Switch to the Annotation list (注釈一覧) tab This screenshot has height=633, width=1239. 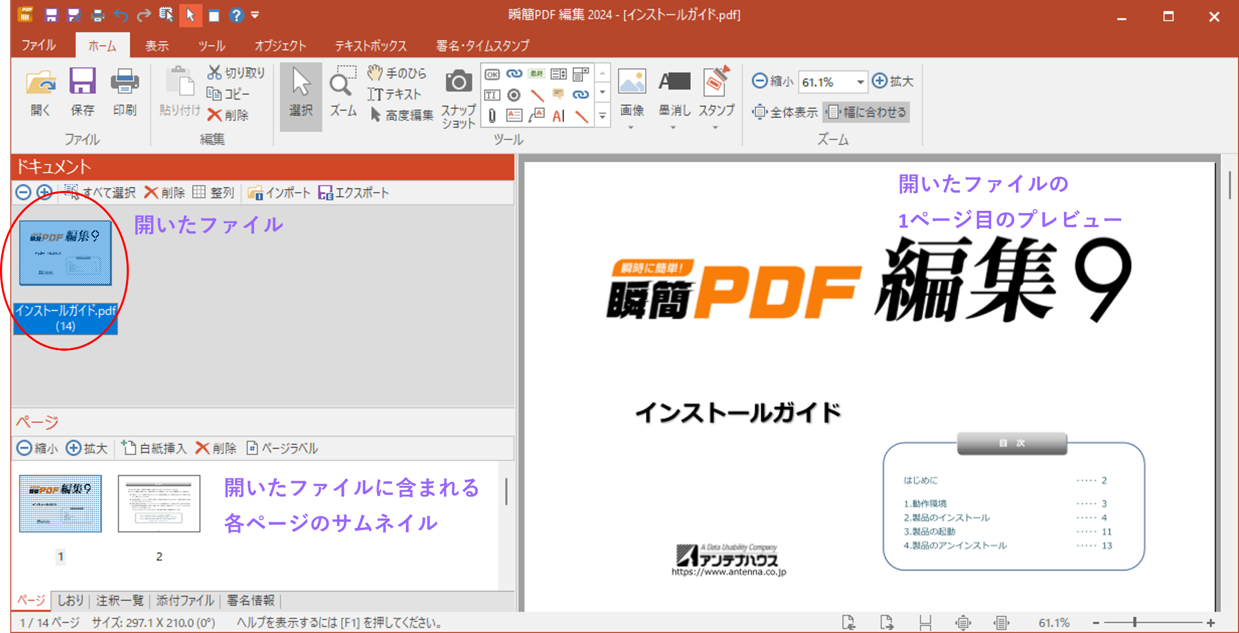[x=120, y=601]
